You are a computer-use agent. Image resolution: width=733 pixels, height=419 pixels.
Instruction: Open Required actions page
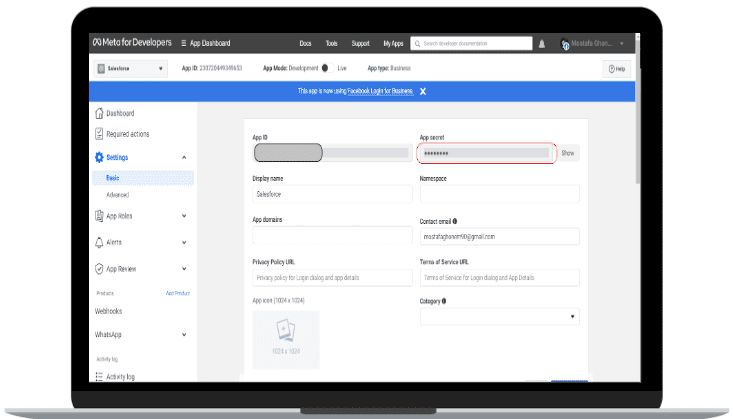[128, 134]
